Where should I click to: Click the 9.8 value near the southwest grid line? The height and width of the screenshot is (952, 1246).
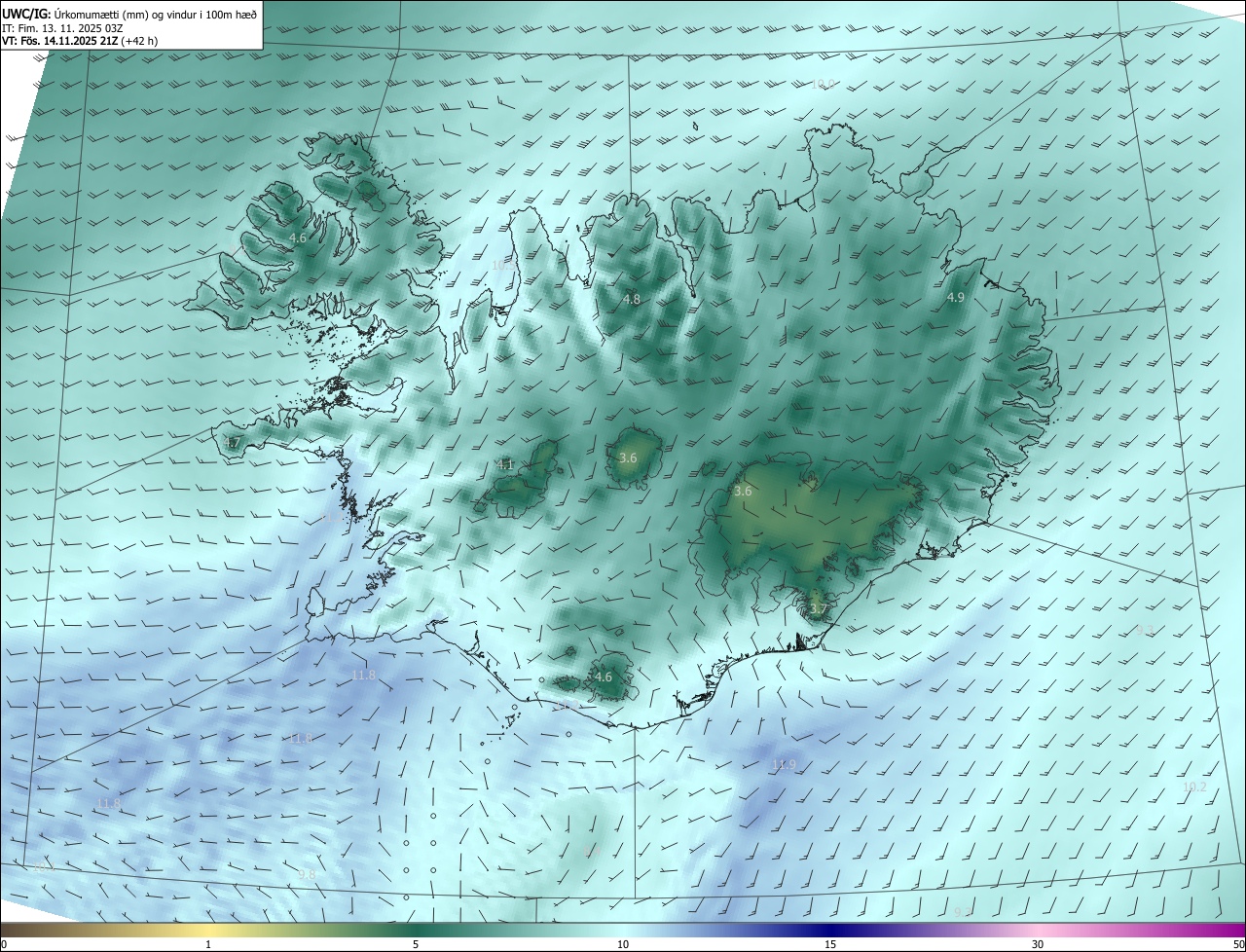point(307,874)
